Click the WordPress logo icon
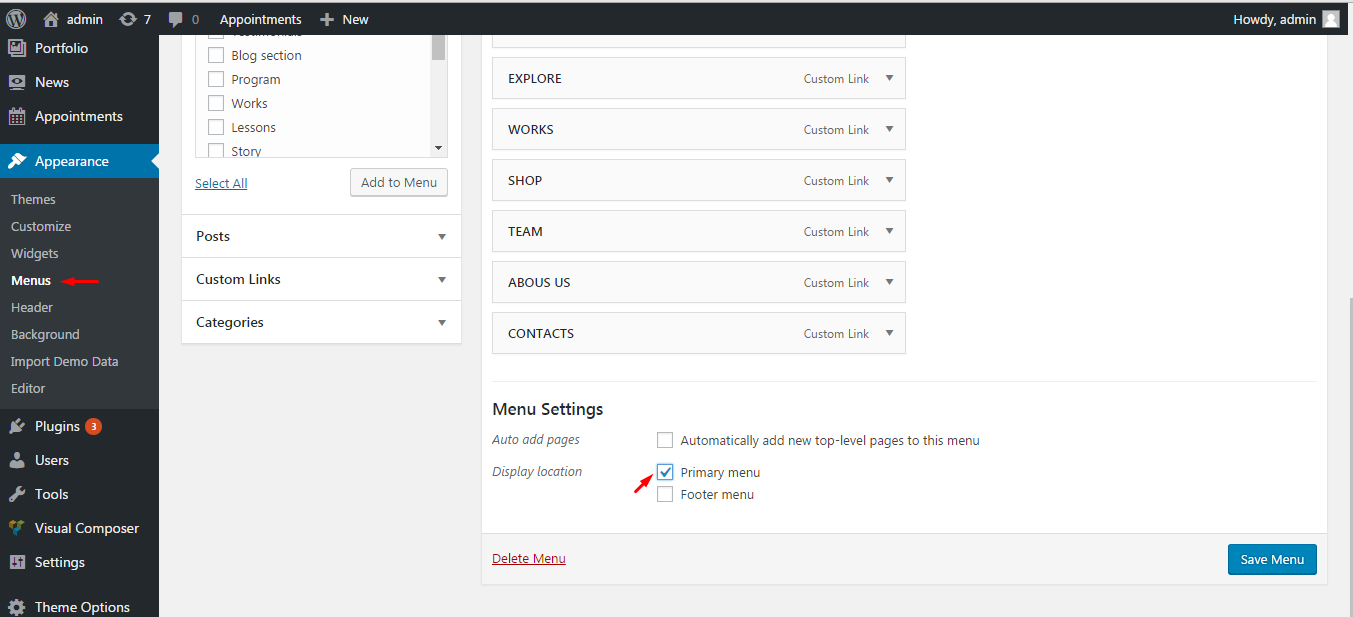Screen dimensions: 1353x617 coord(16,19)
